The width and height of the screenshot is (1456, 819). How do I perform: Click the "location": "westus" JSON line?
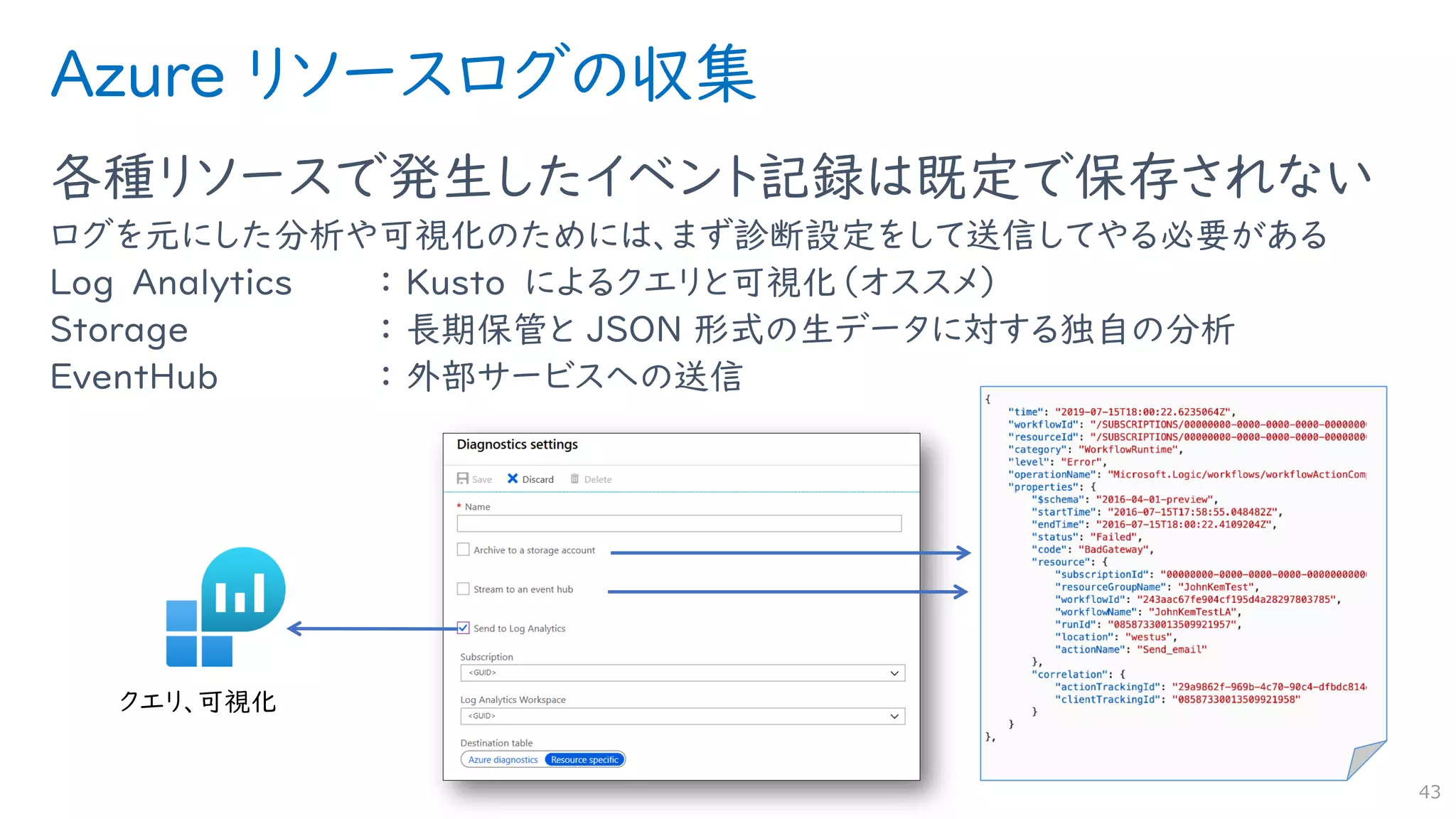click(1116, 637)
